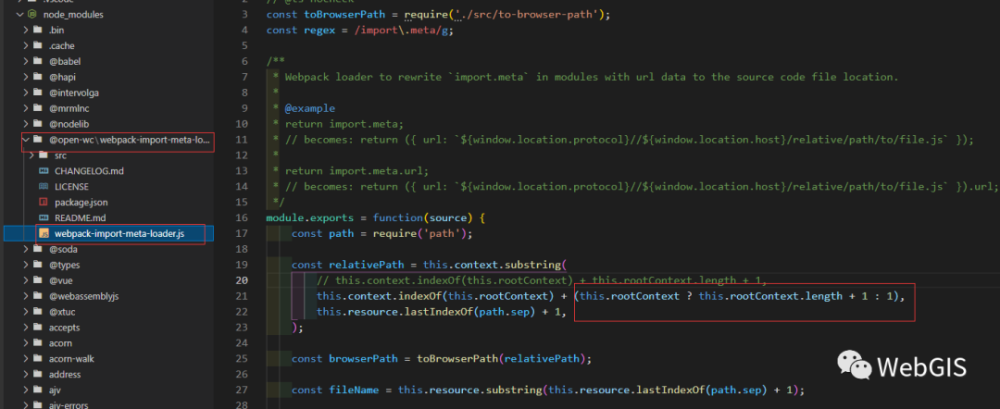Click the 'browserPath' constant on line 25
Screen dimensions: 1000x409
[x=363, y=359]
